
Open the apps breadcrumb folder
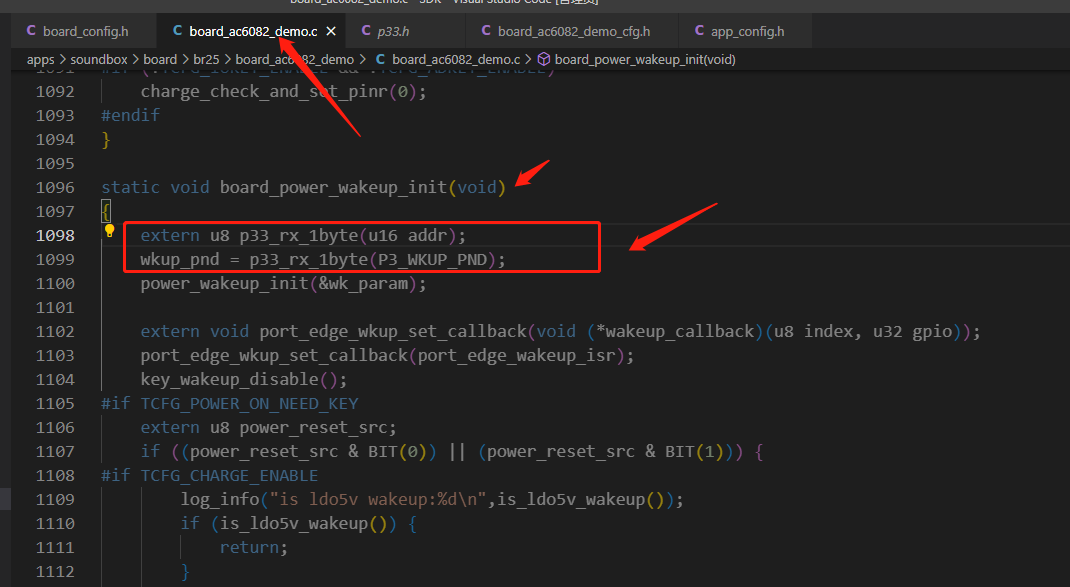tap(40, 59)
